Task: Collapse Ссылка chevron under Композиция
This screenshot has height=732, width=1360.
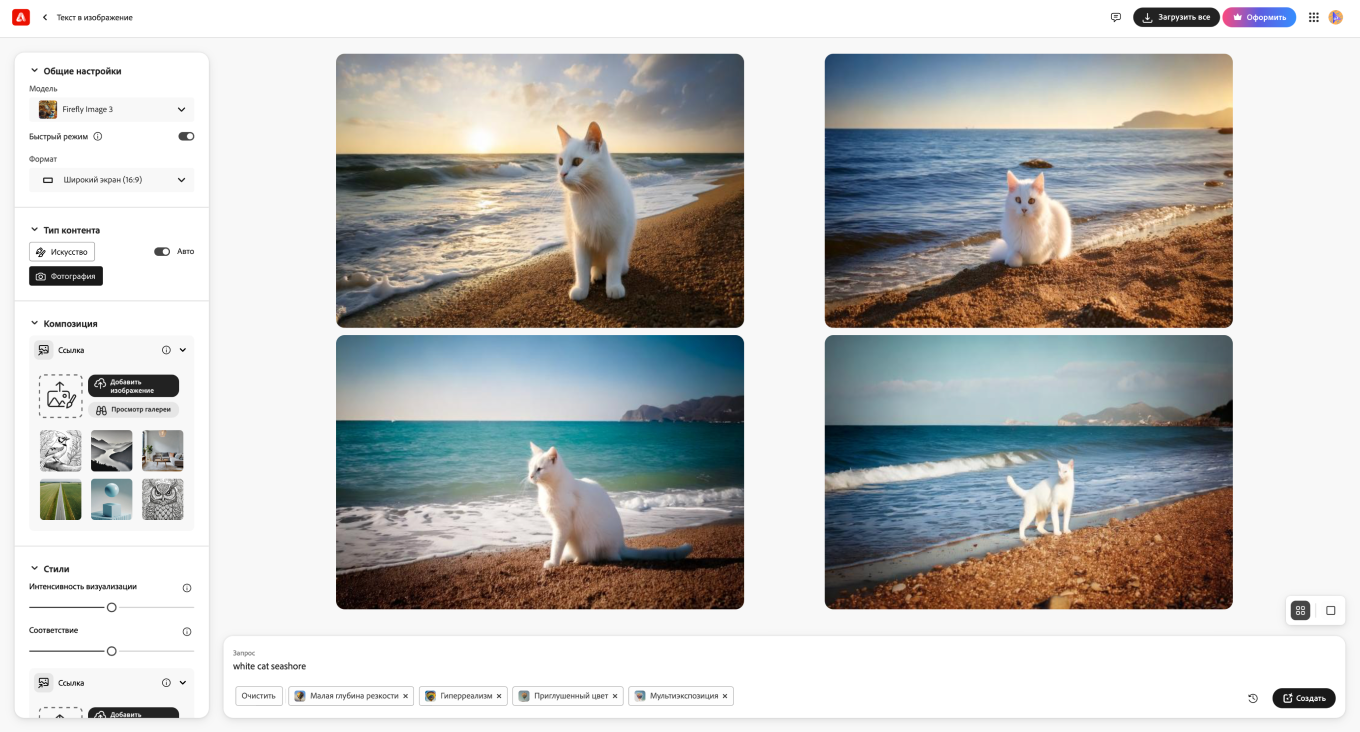Action: point(183,350)
